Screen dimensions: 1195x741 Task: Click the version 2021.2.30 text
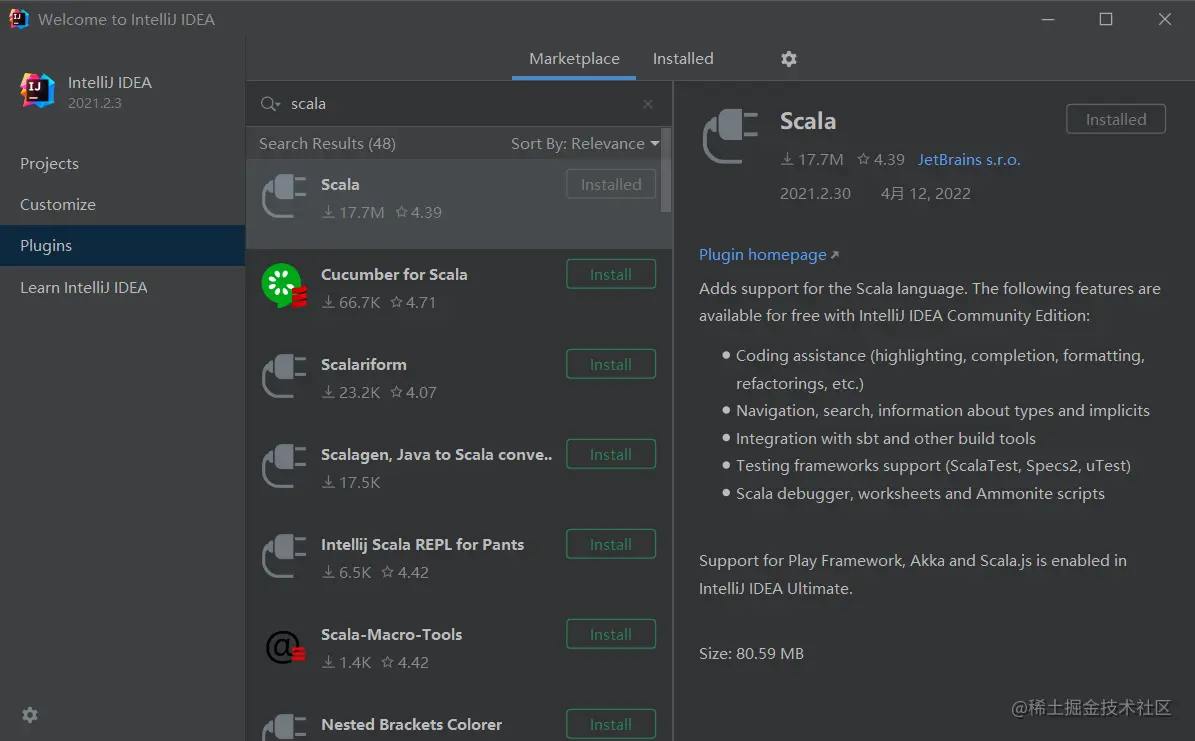(815, 194)
